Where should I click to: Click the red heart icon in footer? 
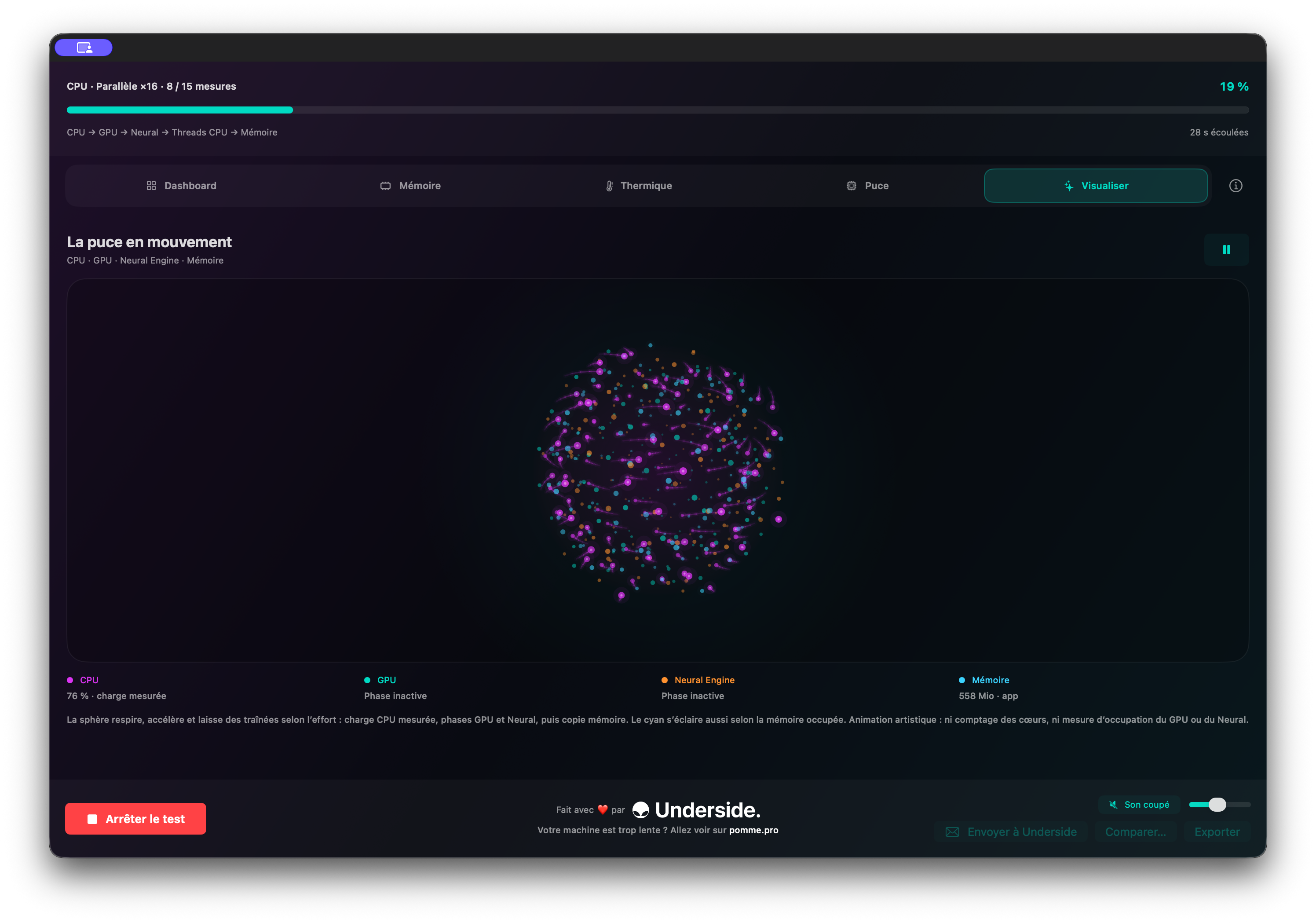point(603,810)
